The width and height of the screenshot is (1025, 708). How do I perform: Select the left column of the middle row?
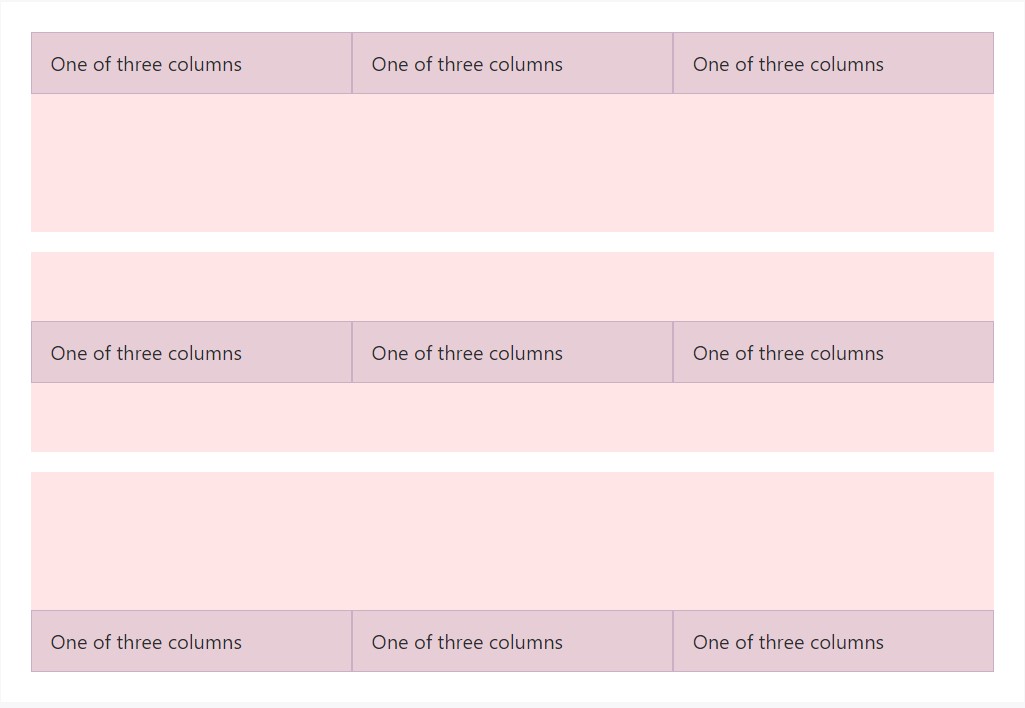pyautogui.click(x=191, y=352)
